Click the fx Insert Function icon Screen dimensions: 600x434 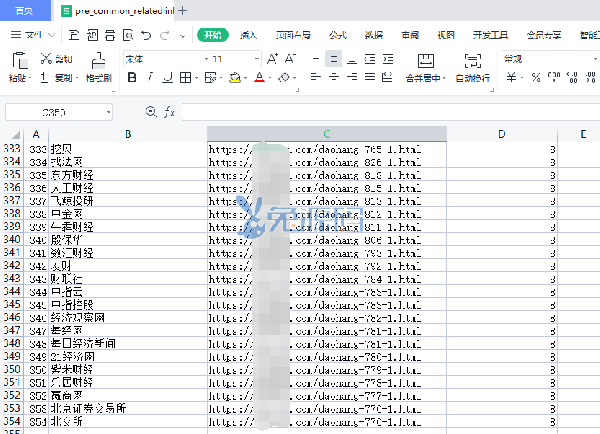coord(169,112)
